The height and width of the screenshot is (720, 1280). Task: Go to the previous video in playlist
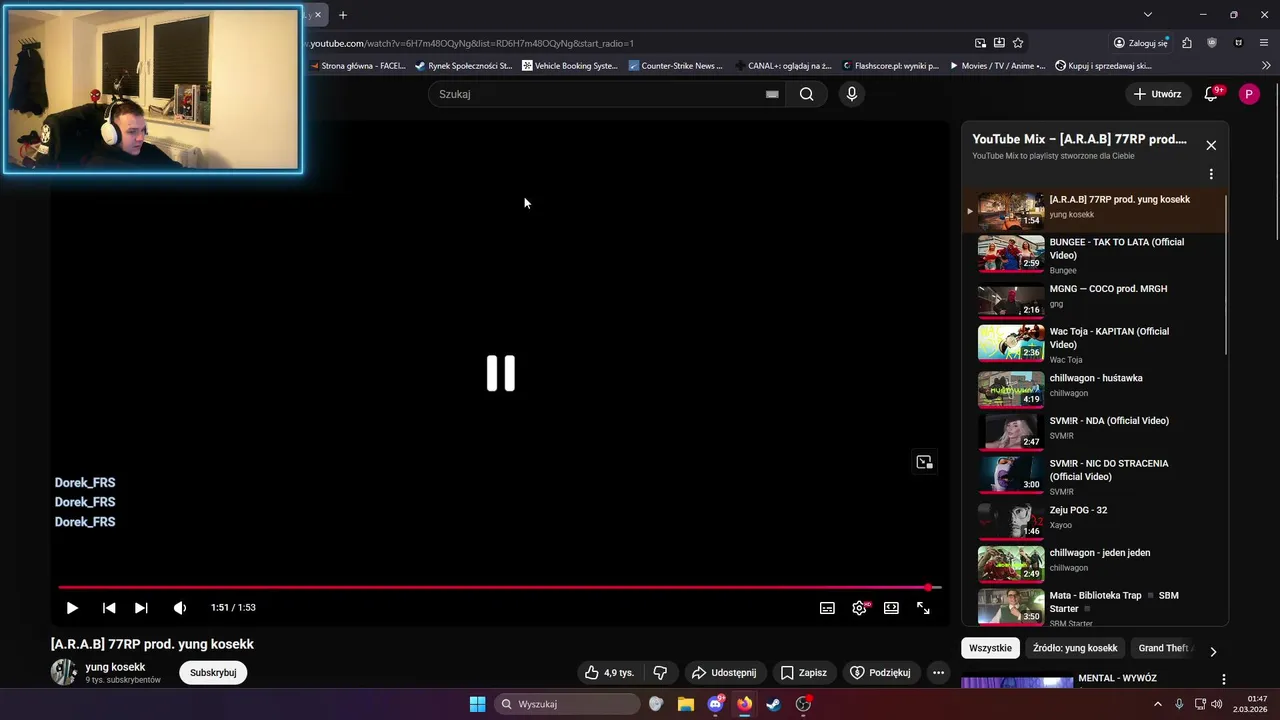[109, 608]
